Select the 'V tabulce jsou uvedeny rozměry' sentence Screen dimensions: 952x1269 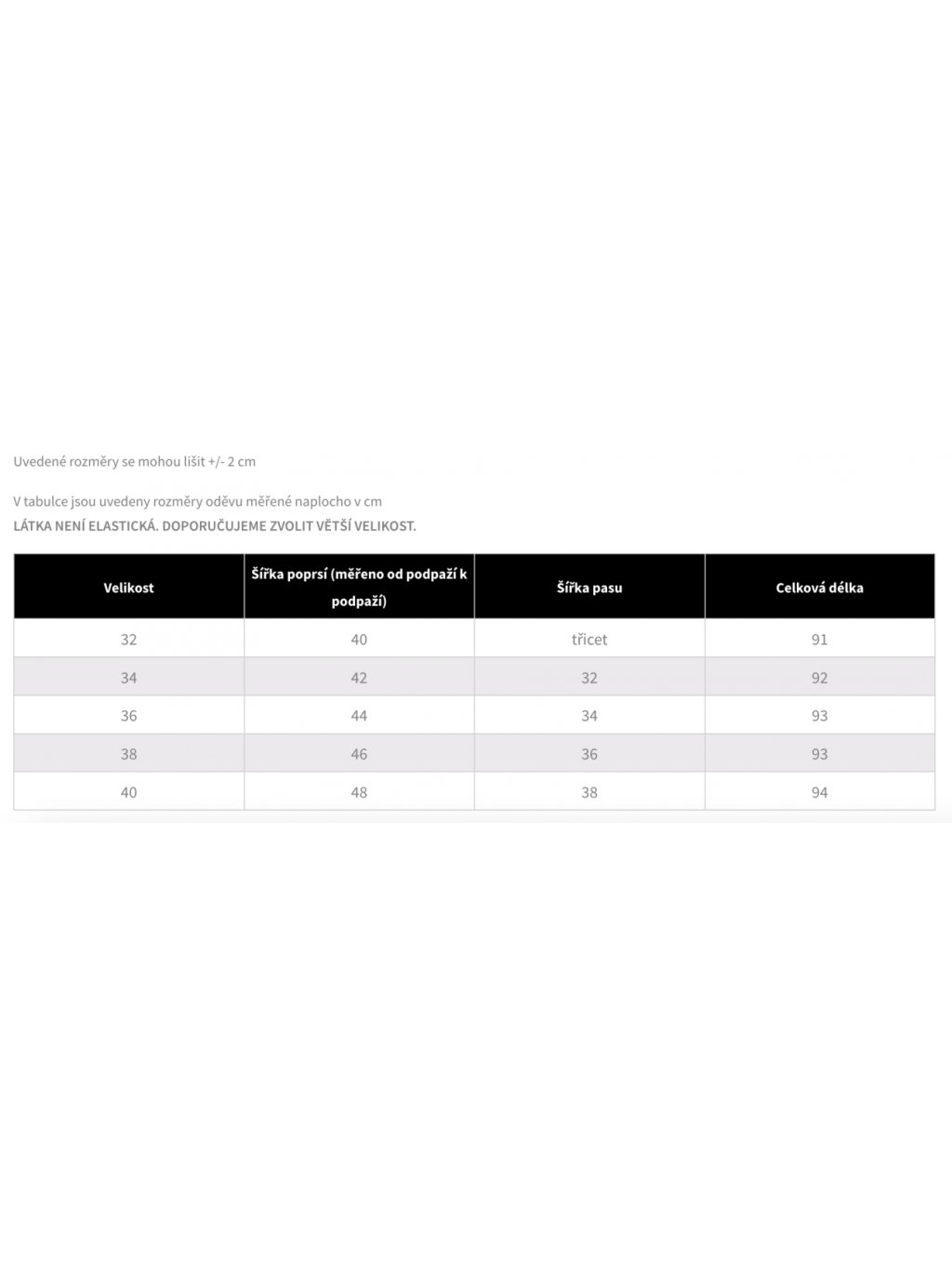click(198, 501)
